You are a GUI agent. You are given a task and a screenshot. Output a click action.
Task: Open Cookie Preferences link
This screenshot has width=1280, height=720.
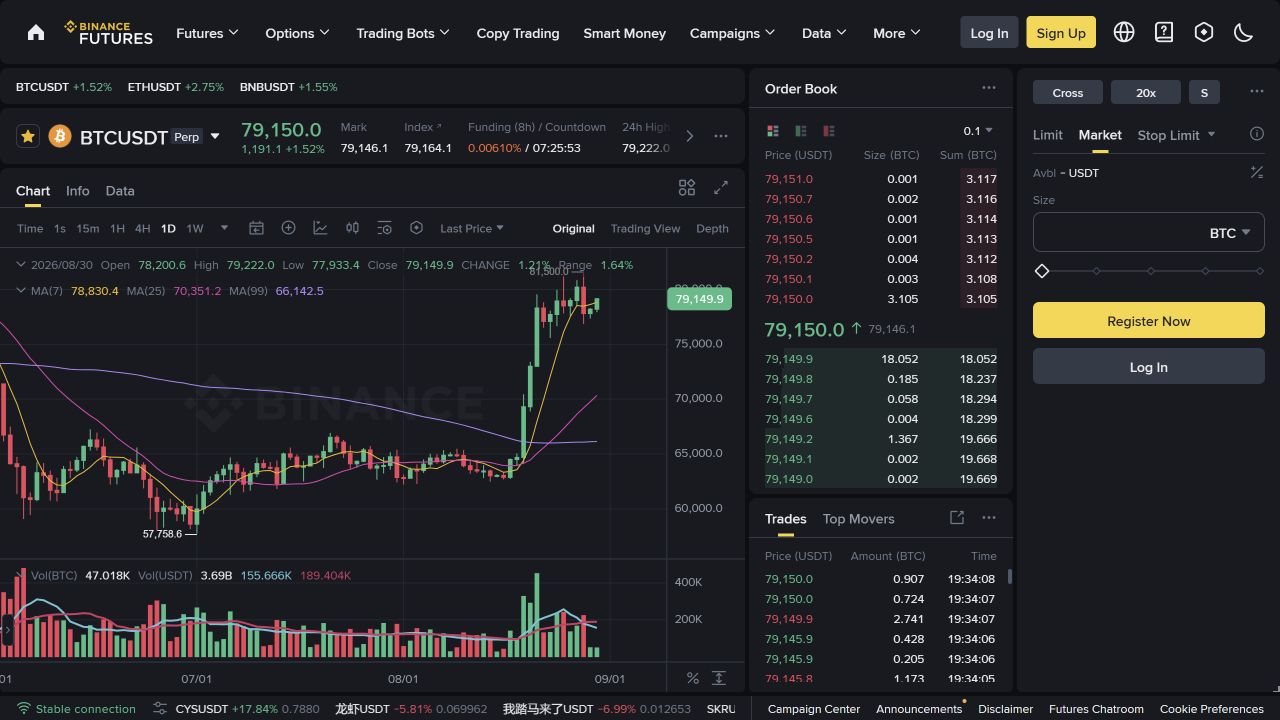coord(1212,709)
